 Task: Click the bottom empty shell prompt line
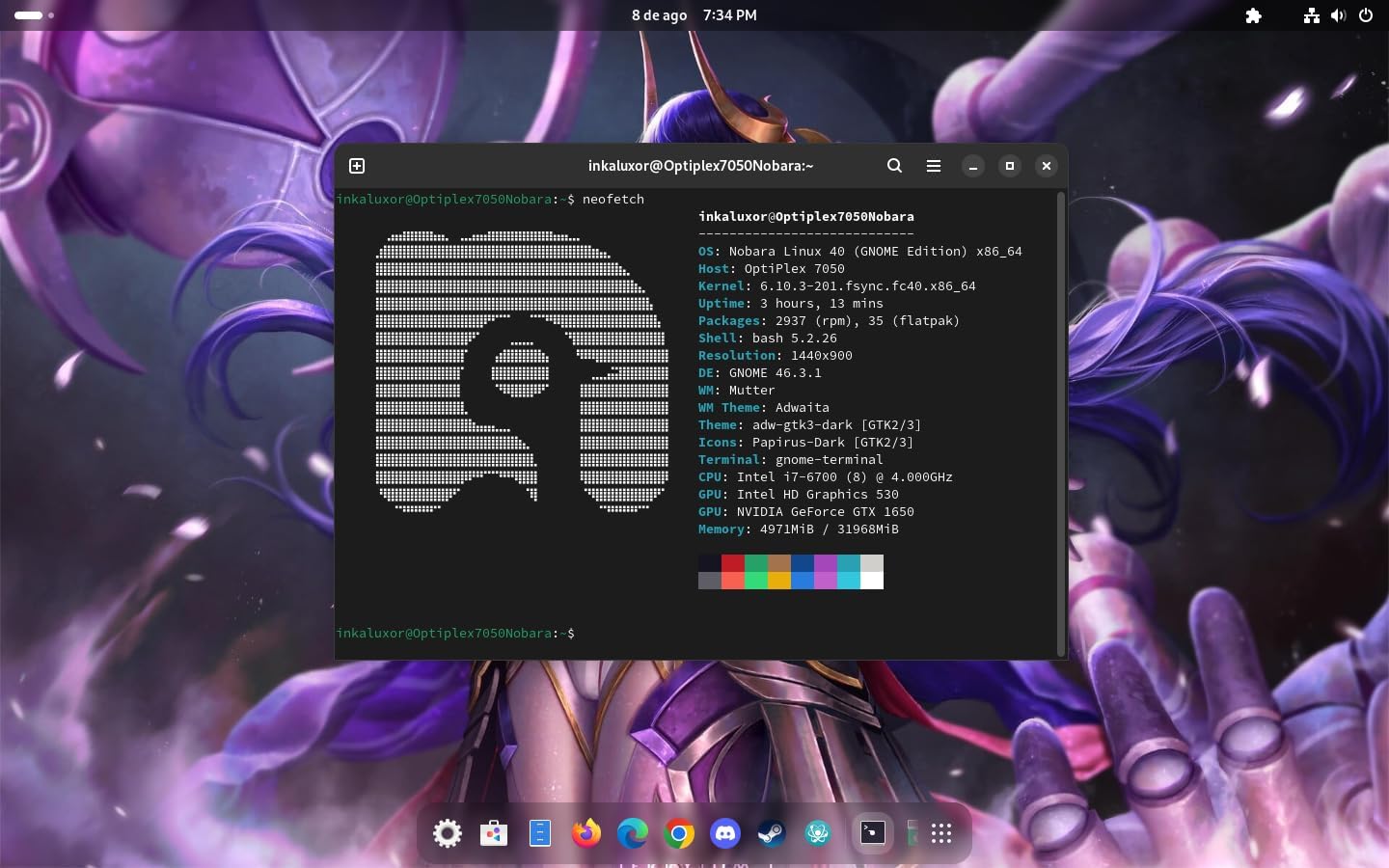click(455, 633)
